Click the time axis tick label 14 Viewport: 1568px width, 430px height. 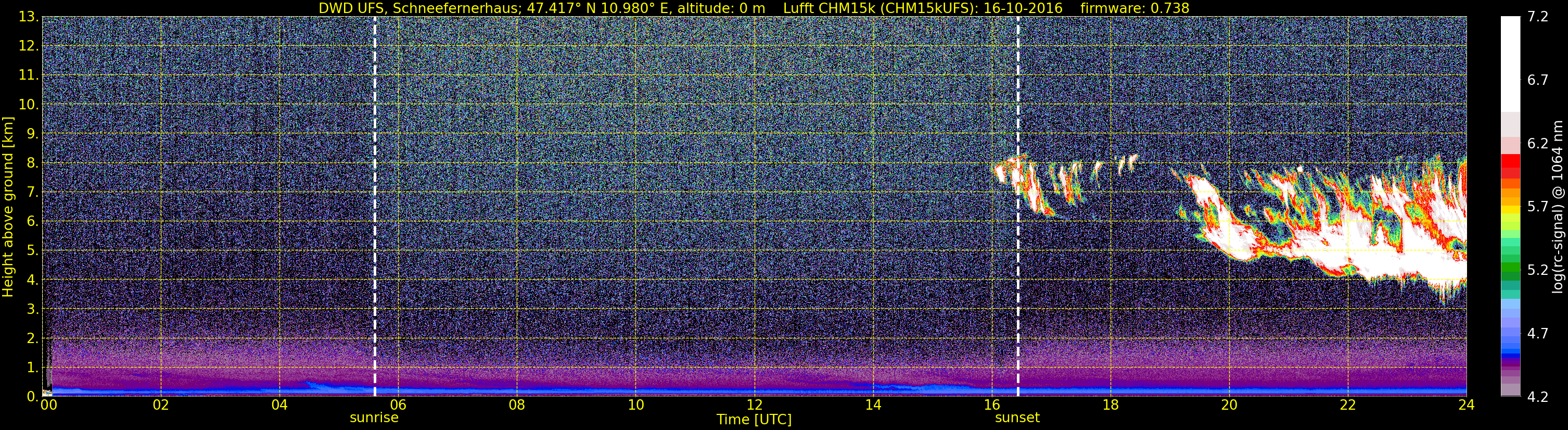click(873, 405)
